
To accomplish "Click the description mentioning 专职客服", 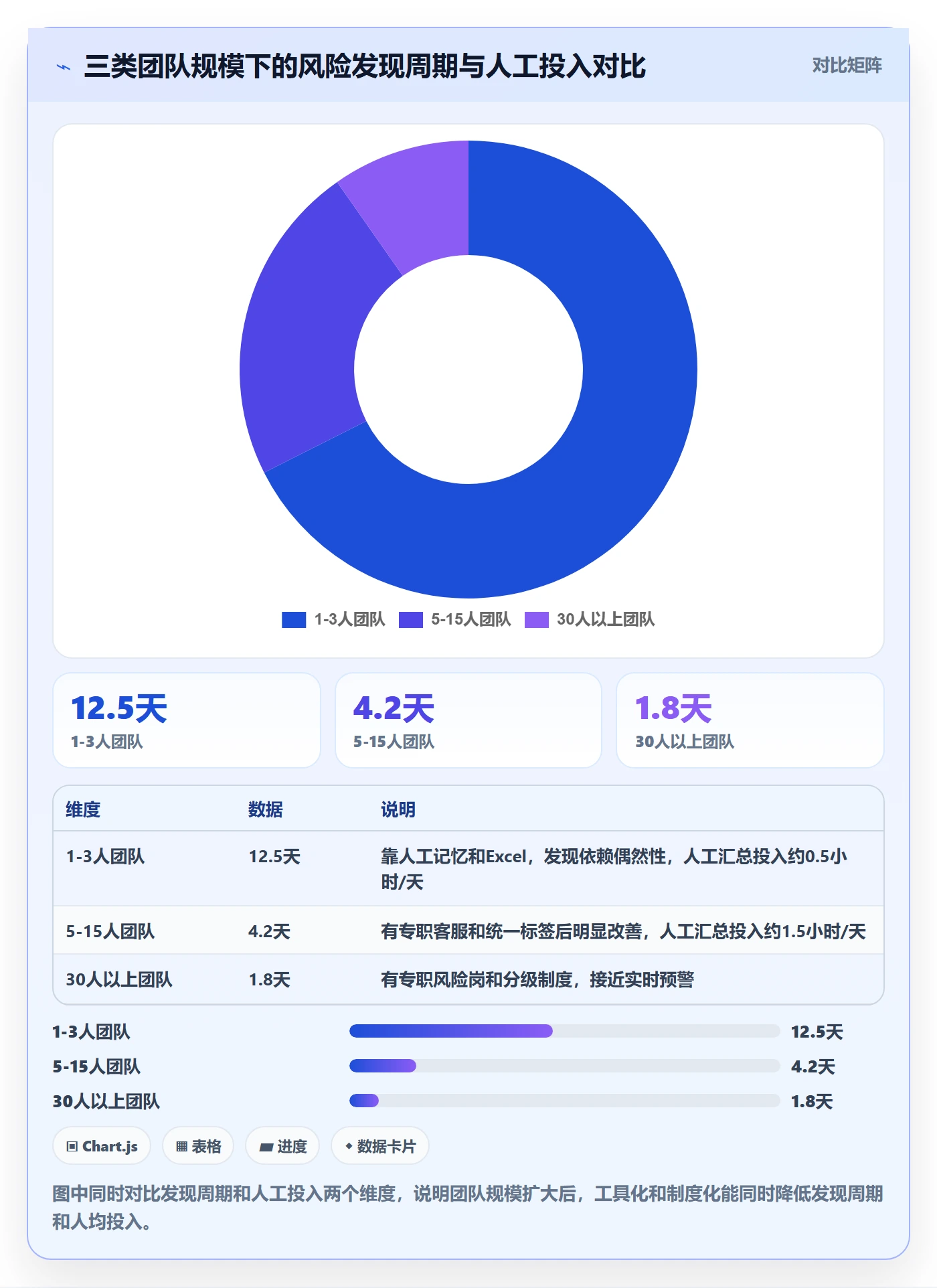I will pyautogui.click(x=623, y=931).
